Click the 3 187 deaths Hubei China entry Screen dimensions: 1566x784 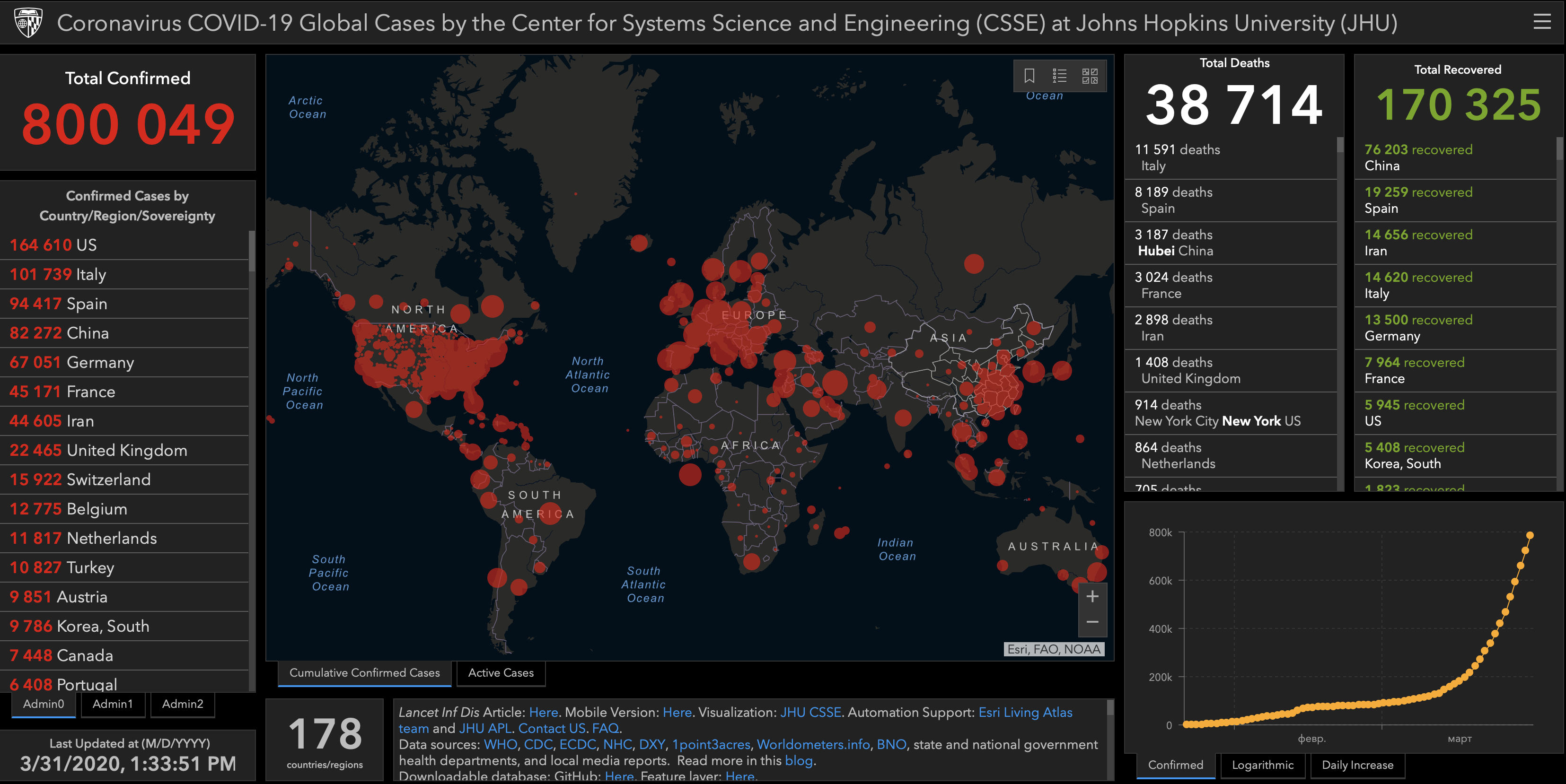coord(1231,243)
